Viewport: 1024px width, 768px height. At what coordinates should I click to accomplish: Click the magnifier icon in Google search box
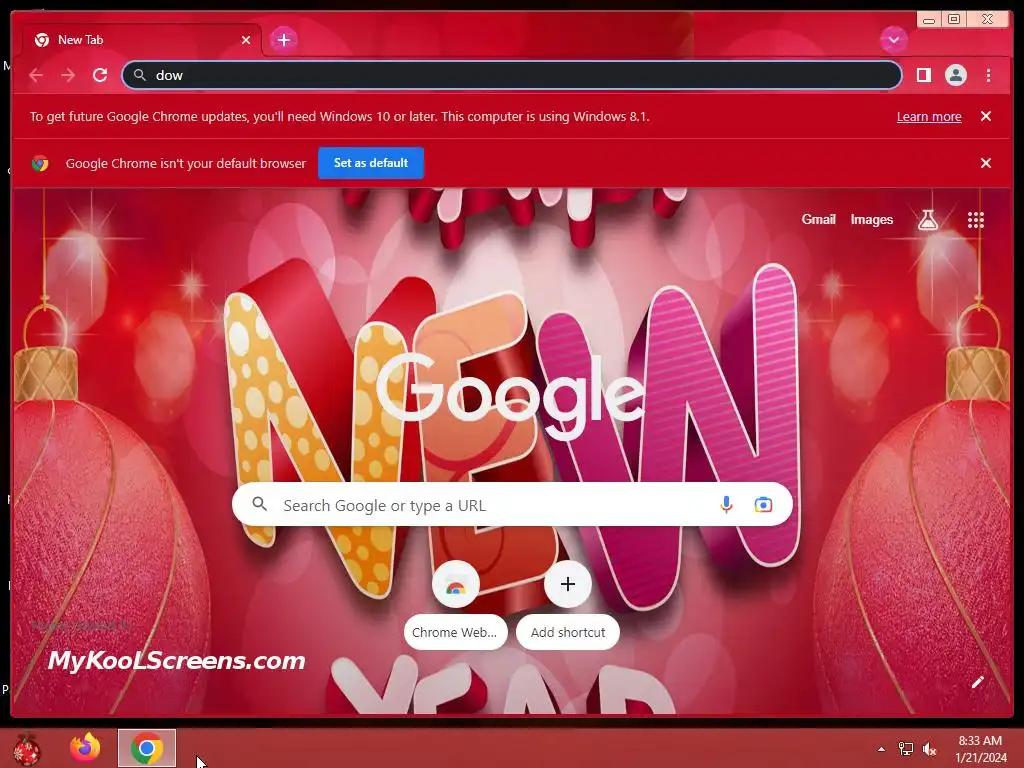point(259,504)
